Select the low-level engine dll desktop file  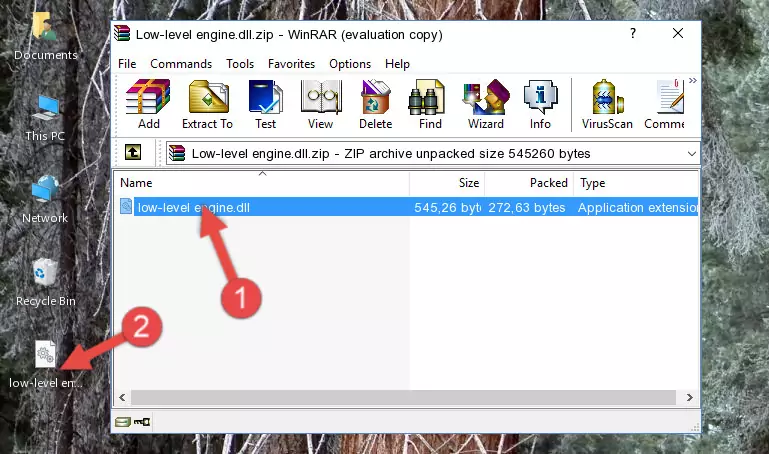(46, 365)
